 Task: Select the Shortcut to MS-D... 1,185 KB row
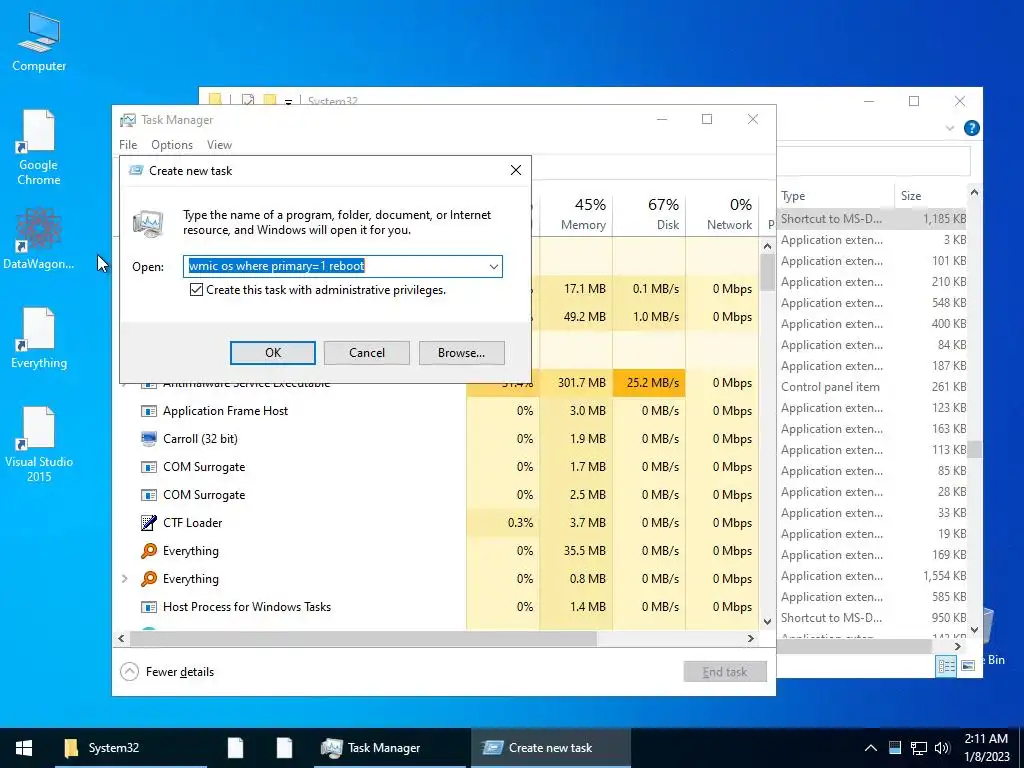coord(873,219)
